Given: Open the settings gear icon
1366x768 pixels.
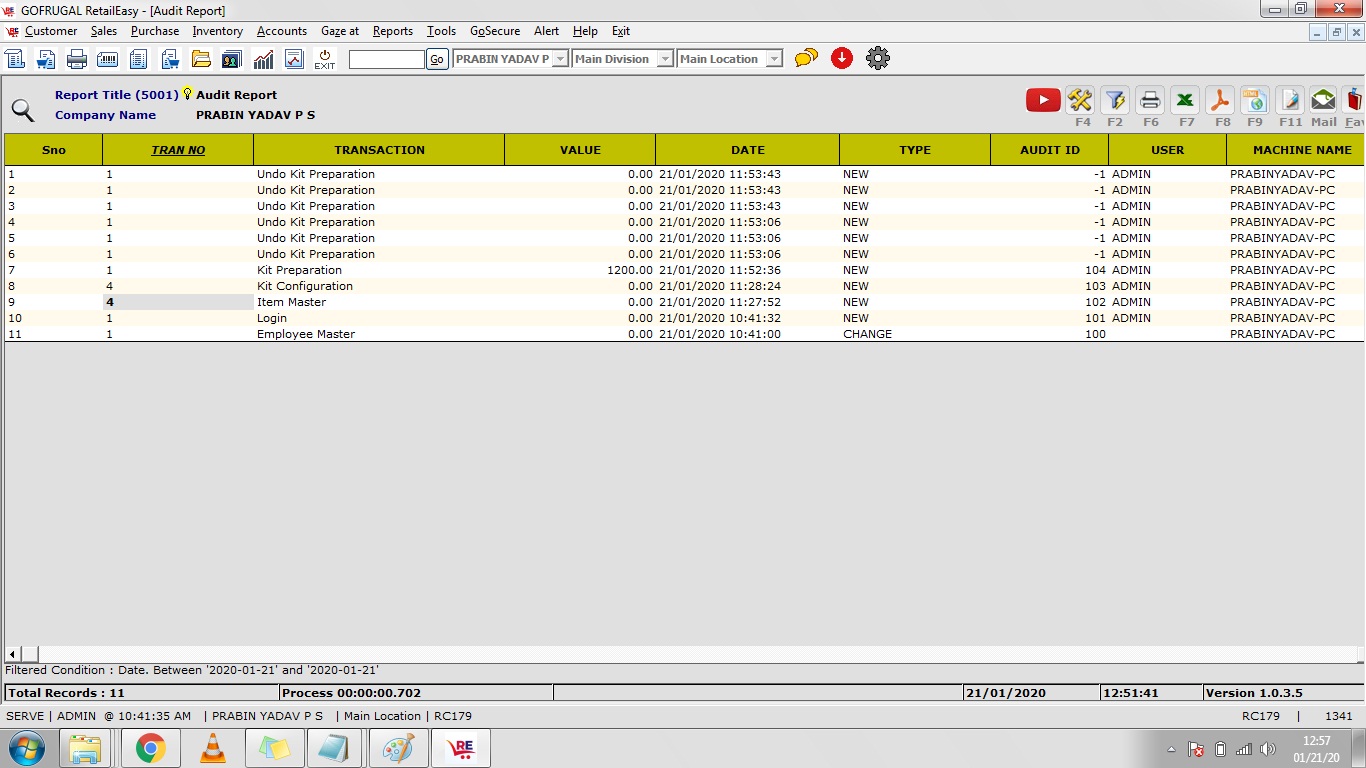Looking at the screenshot, I should (878, 58).
